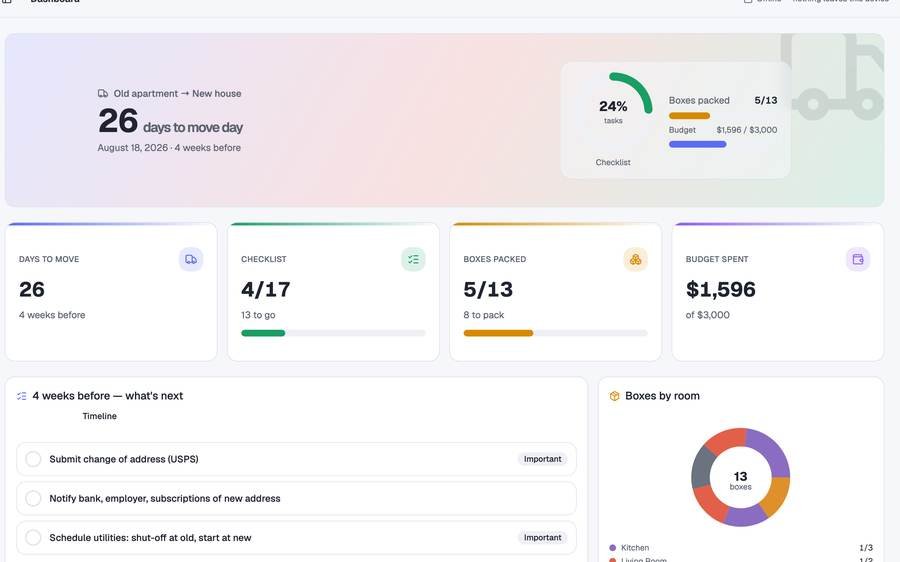Click the 13 boxes donut center
The image size is (900, 562).
(x=740, y=480)
